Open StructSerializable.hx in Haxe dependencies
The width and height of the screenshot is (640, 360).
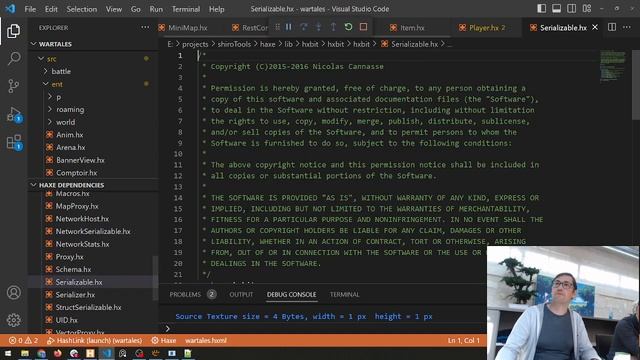[x=88, y=307]
